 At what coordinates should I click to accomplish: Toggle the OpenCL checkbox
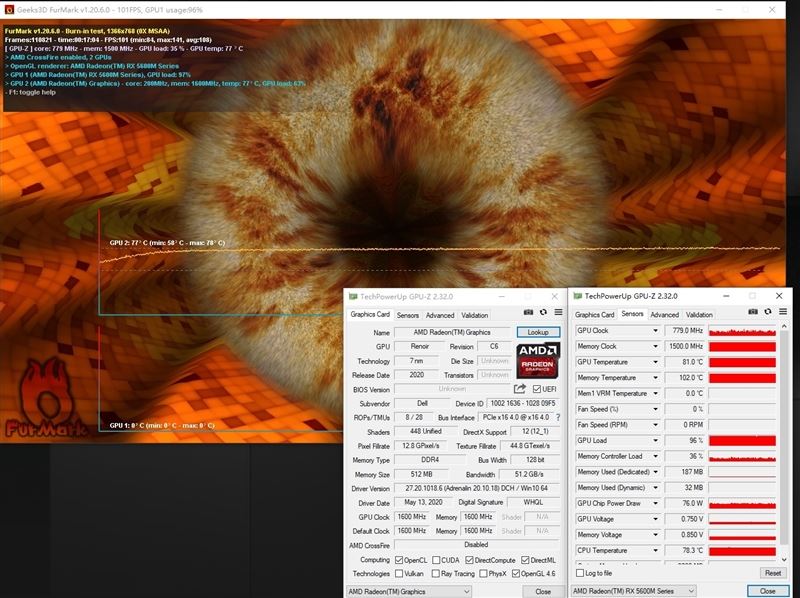(x=399, y=560)
